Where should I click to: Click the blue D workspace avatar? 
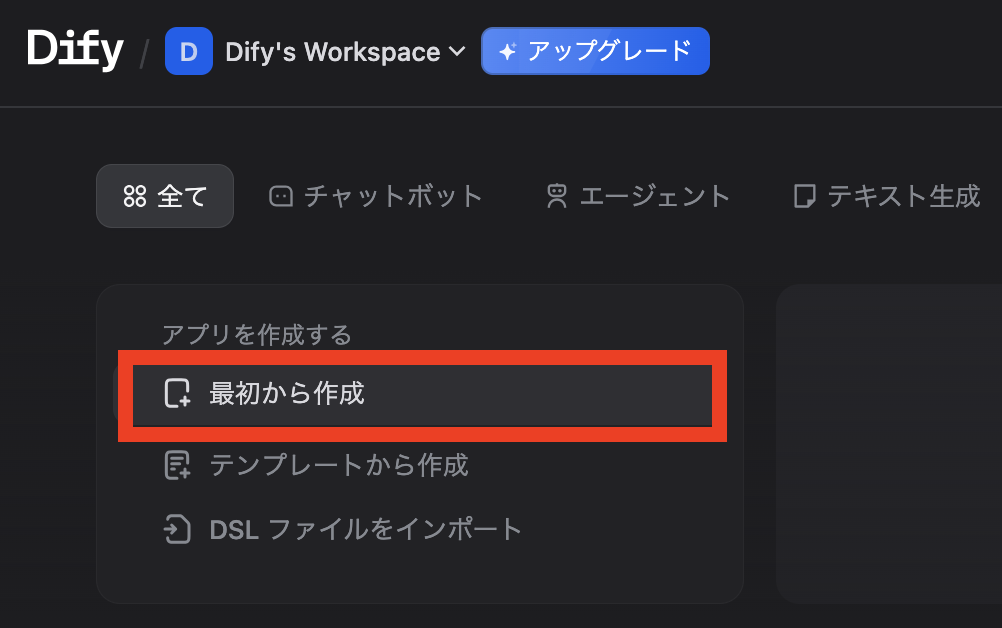pyautogui.click(x=189, y=51)
